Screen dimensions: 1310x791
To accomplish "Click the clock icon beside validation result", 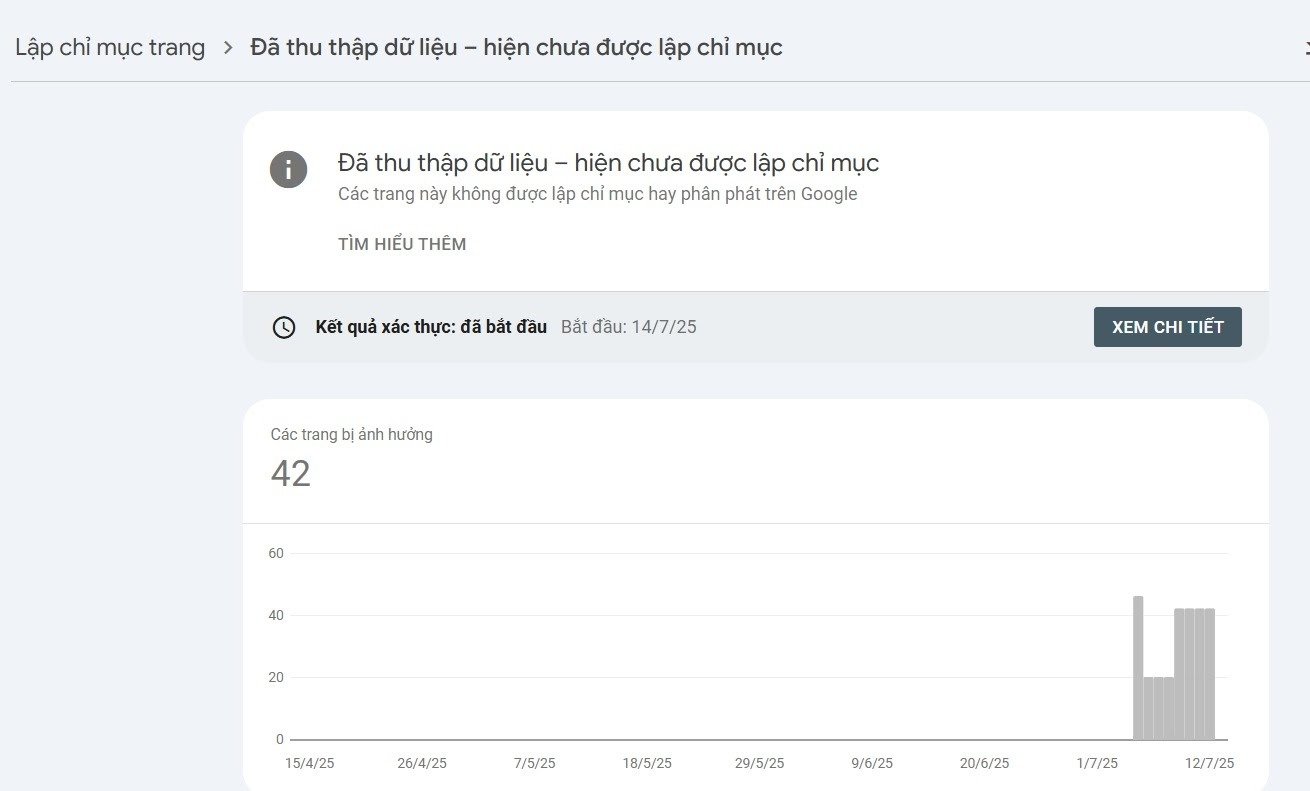I will click(284, 327).
